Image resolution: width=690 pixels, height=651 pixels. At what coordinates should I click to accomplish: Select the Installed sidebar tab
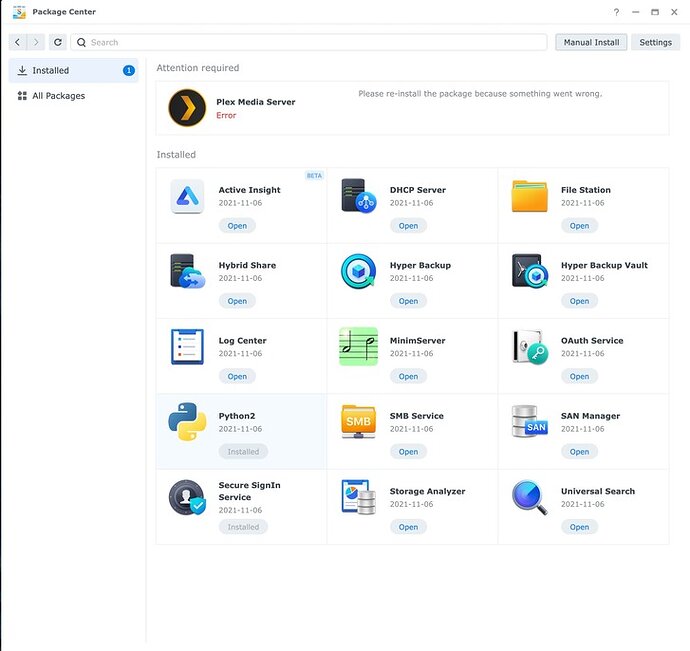coord(73,70)
